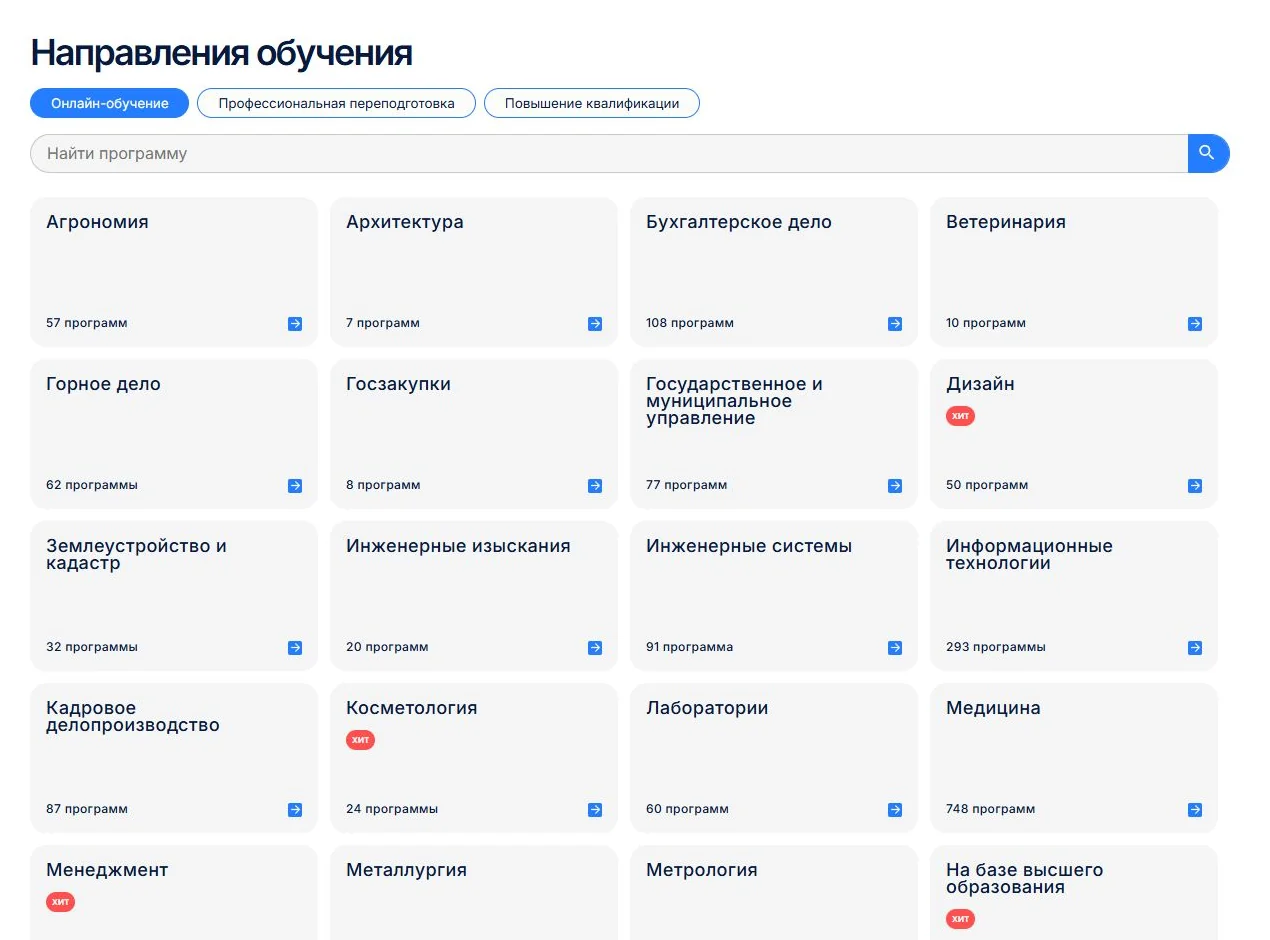
Task: Click the '10 программ' count text
Action: point(986,323)
